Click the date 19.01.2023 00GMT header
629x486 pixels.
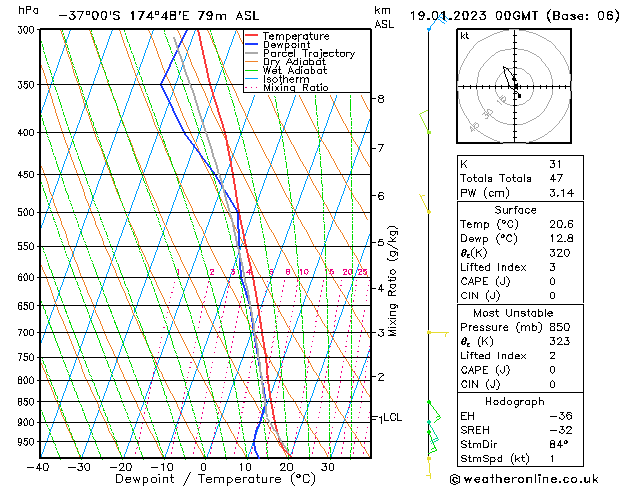[473, 16]
